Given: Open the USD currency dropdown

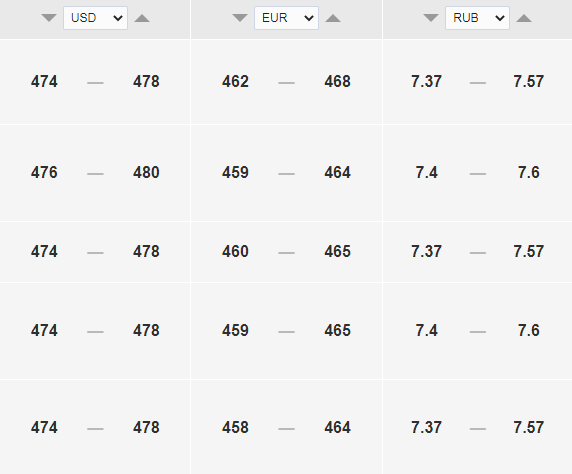Looking at the screenshot, I should pos(96,18).
